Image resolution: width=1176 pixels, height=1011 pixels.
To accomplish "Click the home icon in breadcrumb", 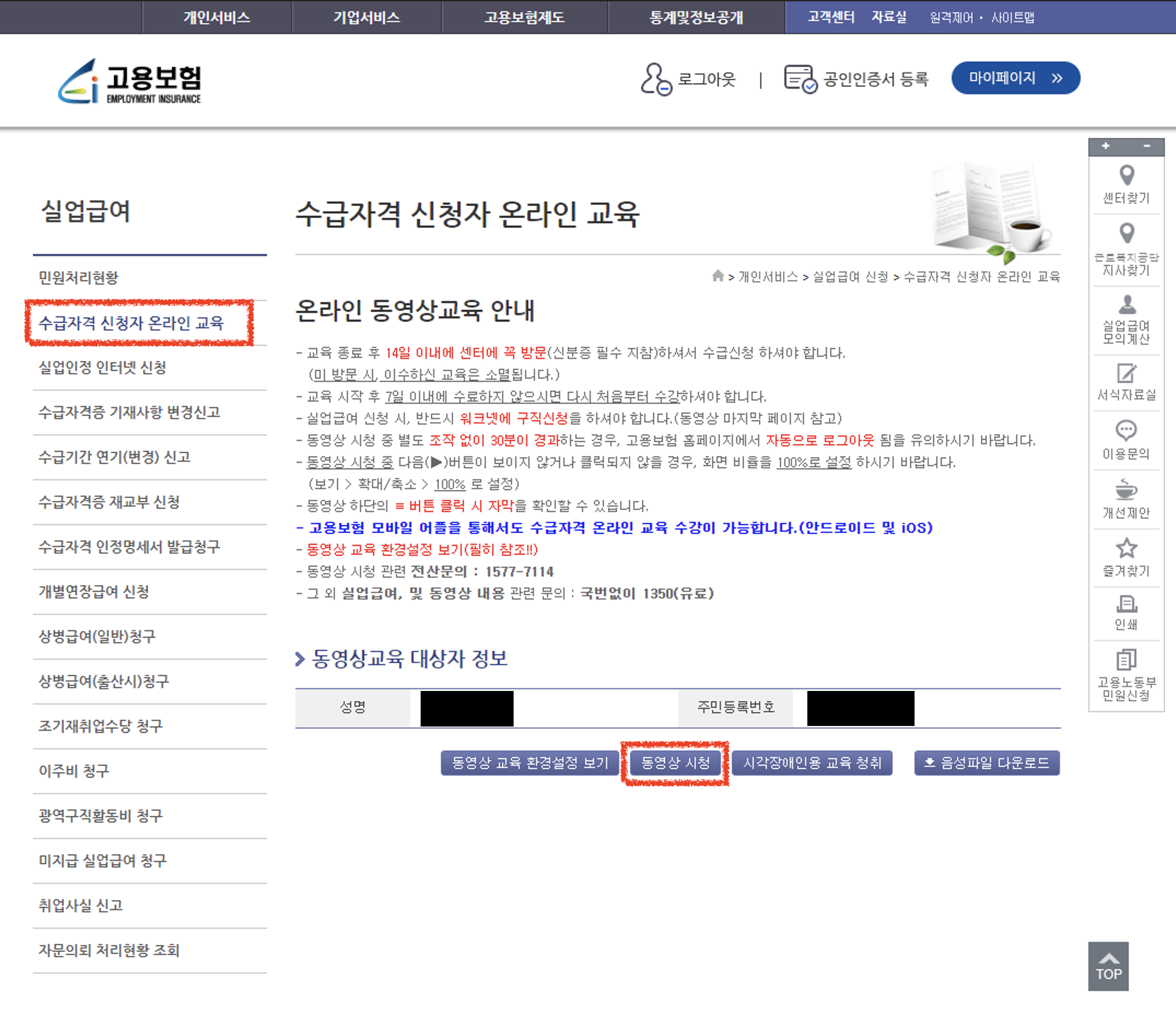I will 718,276.
